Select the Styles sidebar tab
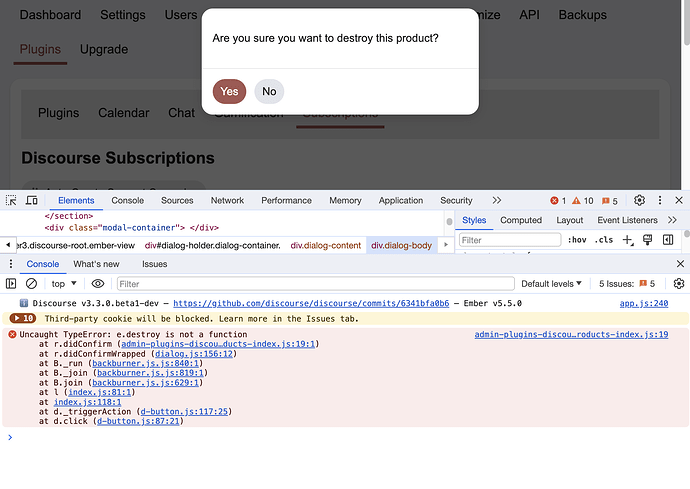The width and height of the screenshot is (690, 489). tap(474, 221)
